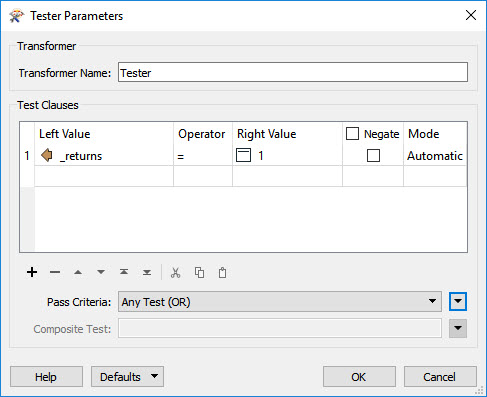Toggle the Negate header checkbox
Screen dimensions: 487x397
pos(352,134)
